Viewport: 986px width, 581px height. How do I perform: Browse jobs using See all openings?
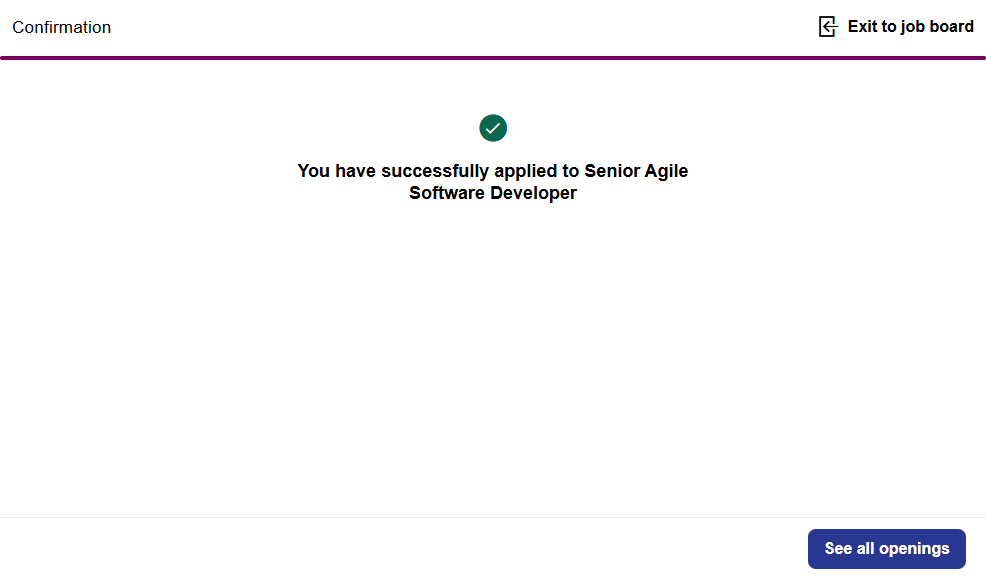[x=886, y=549]
